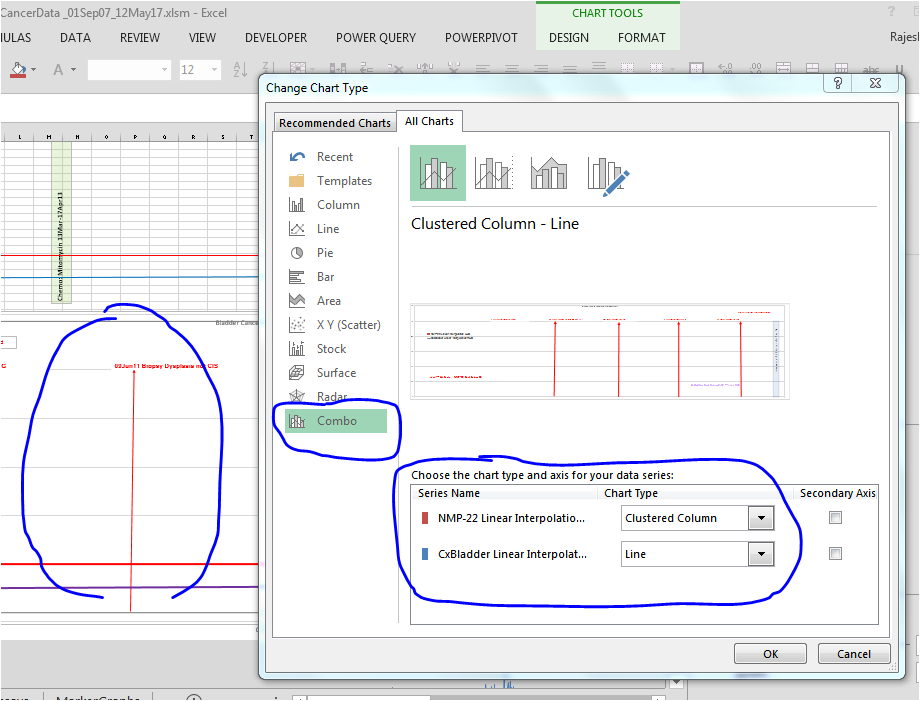Viewport: 920px width, 701px height.
Task: Open chart type dropdown for NMP-22 series
Action: click(x=761, y=518)
